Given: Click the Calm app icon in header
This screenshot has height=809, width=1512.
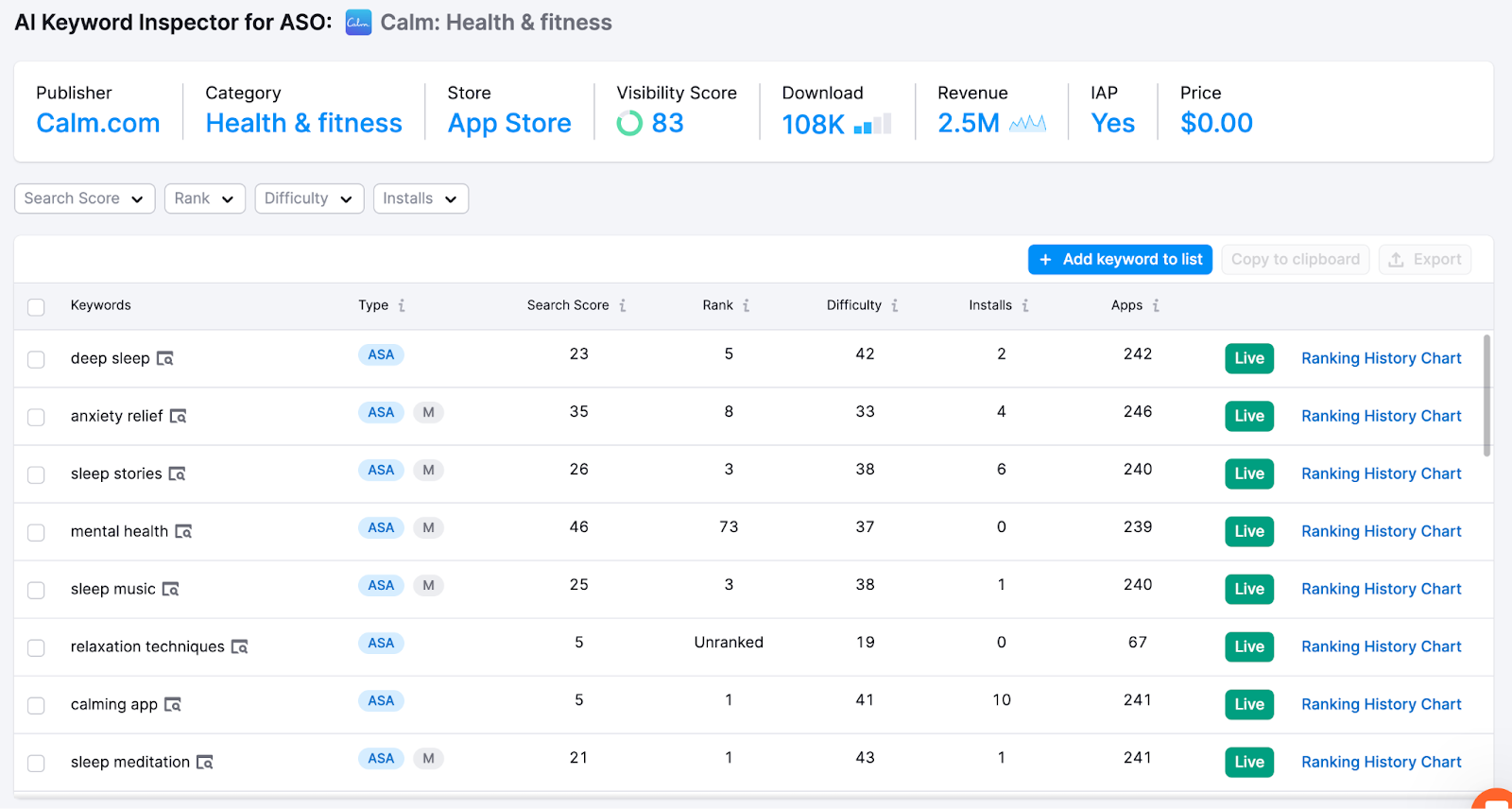Looking at the screenshot, I should click(358, 22).
